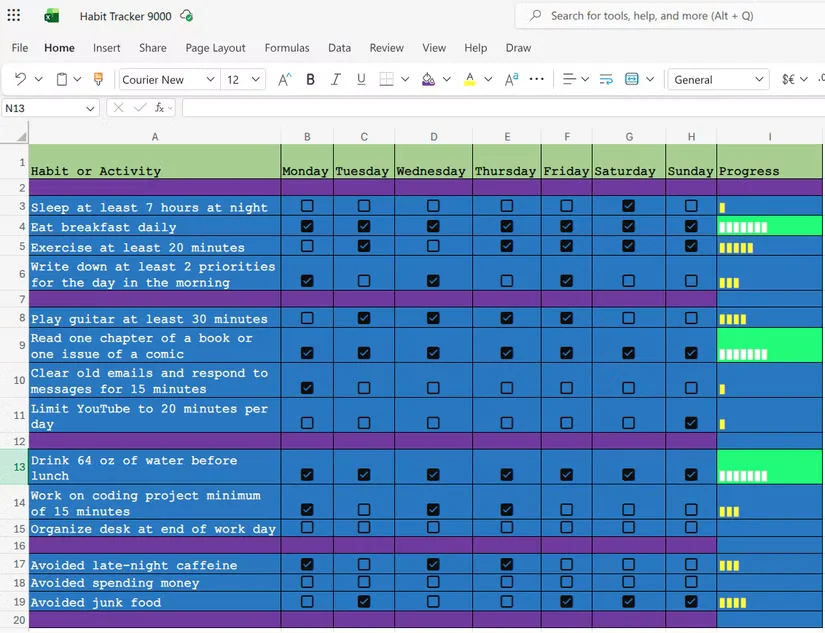Click the text alignment icon
The height and width of the screenshot is (633, 825).
pos(569,79)
